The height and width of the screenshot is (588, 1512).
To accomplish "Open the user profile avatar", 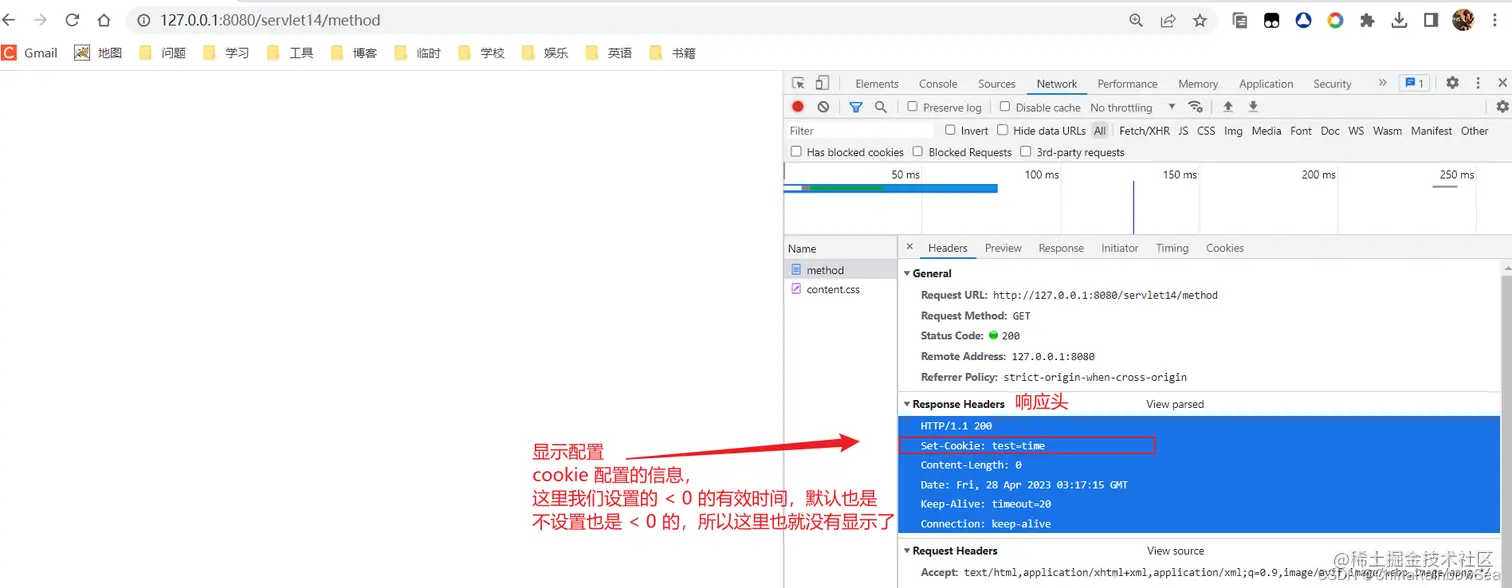I will [1463, 20].
